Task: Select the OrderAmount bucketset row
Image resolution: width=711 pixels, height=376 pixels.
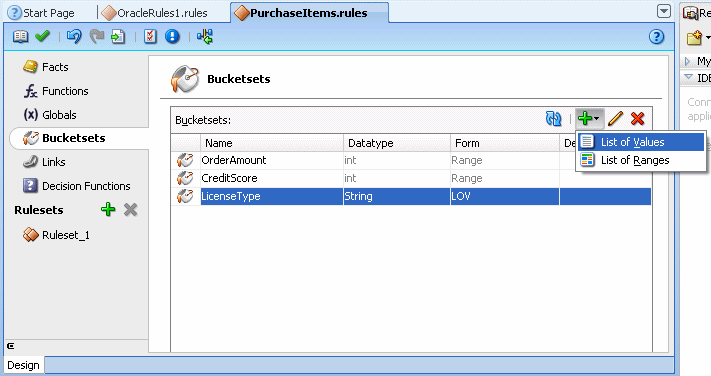Action: [x=411, y=160]
